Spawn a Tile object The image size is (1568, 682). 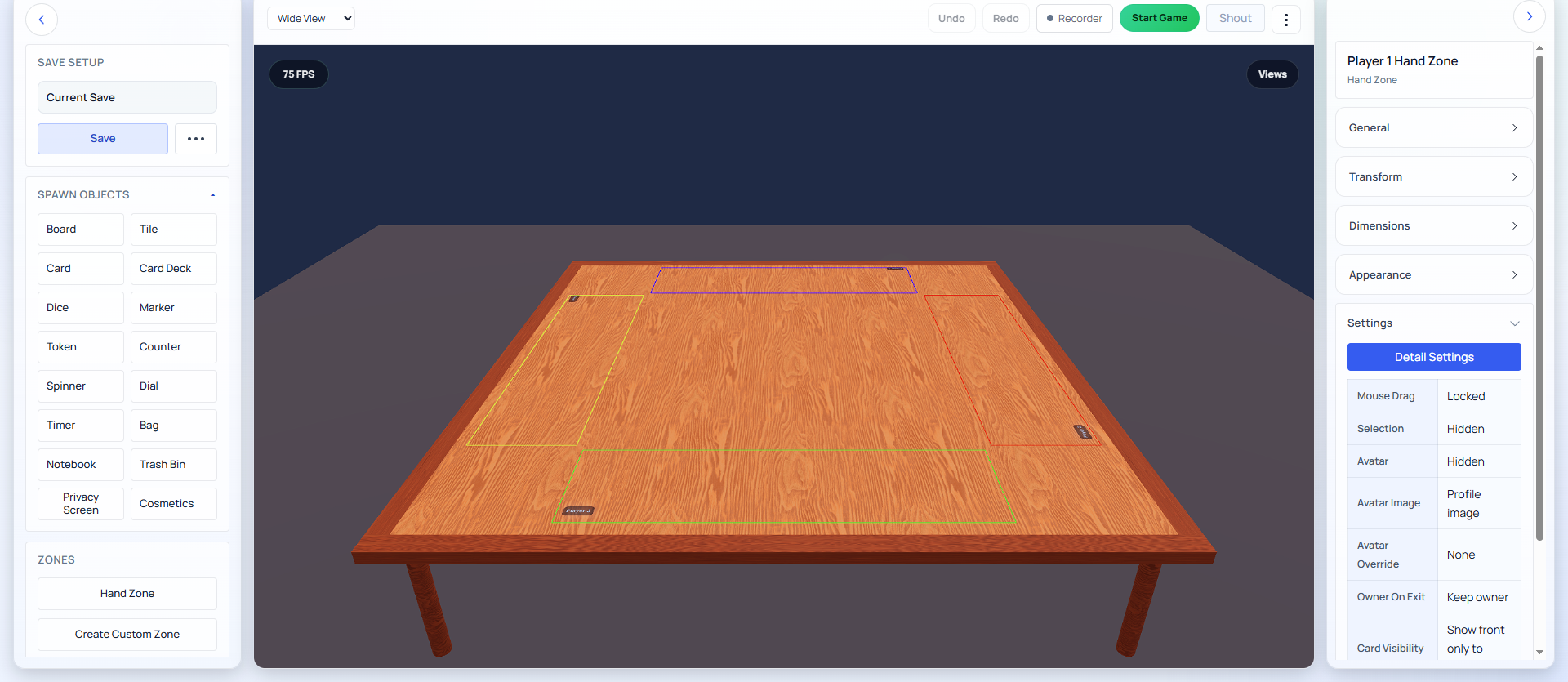pyautogui.click(x=174, y=230)
